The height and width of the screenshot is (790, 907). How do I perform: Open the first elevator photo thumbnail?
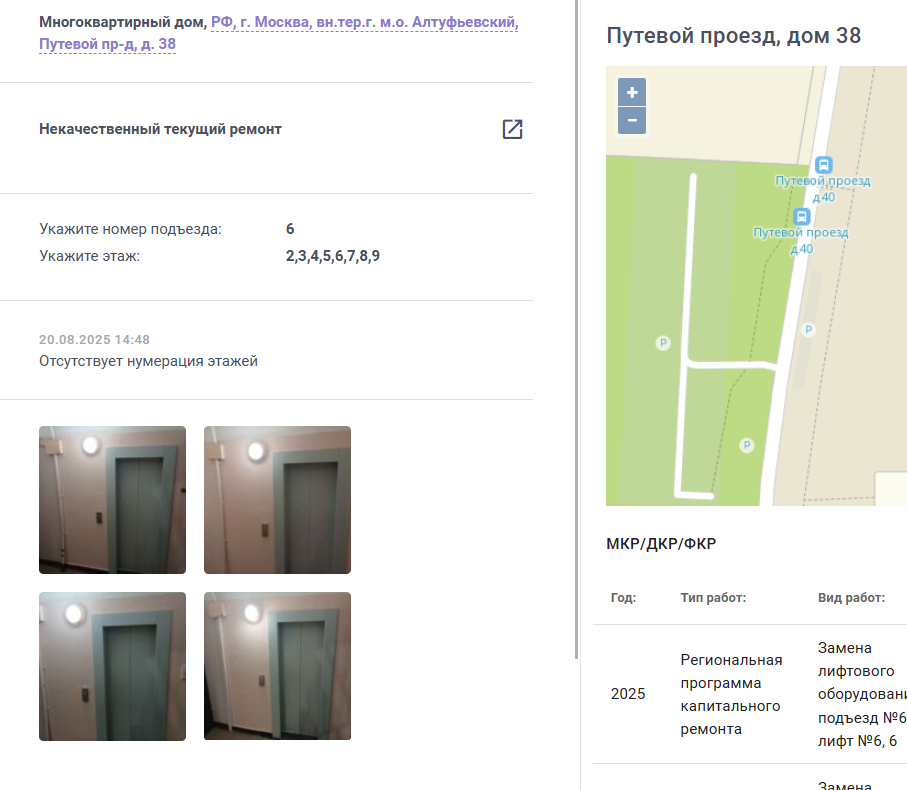pyautogui.click(x=112, y=500)
